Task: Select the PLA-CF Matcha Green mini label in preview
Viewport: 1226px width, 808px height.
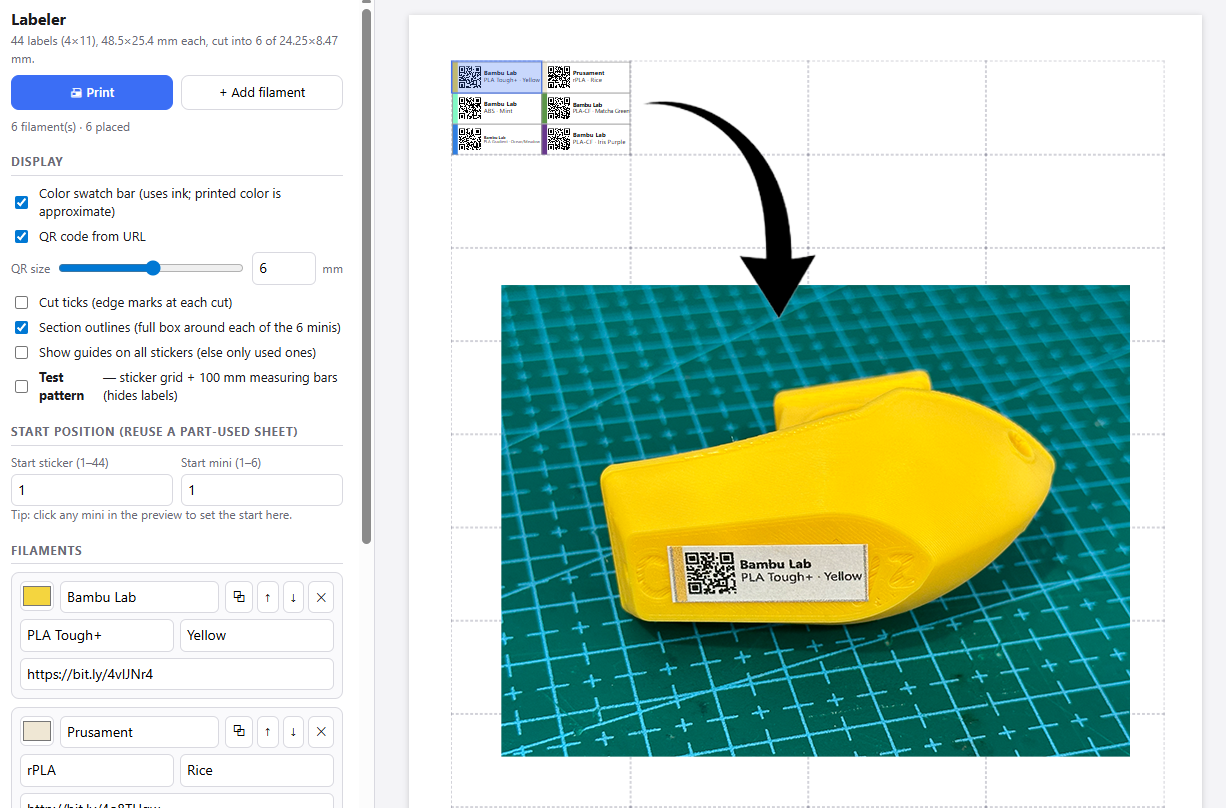Action: click(x=586, y=108)
